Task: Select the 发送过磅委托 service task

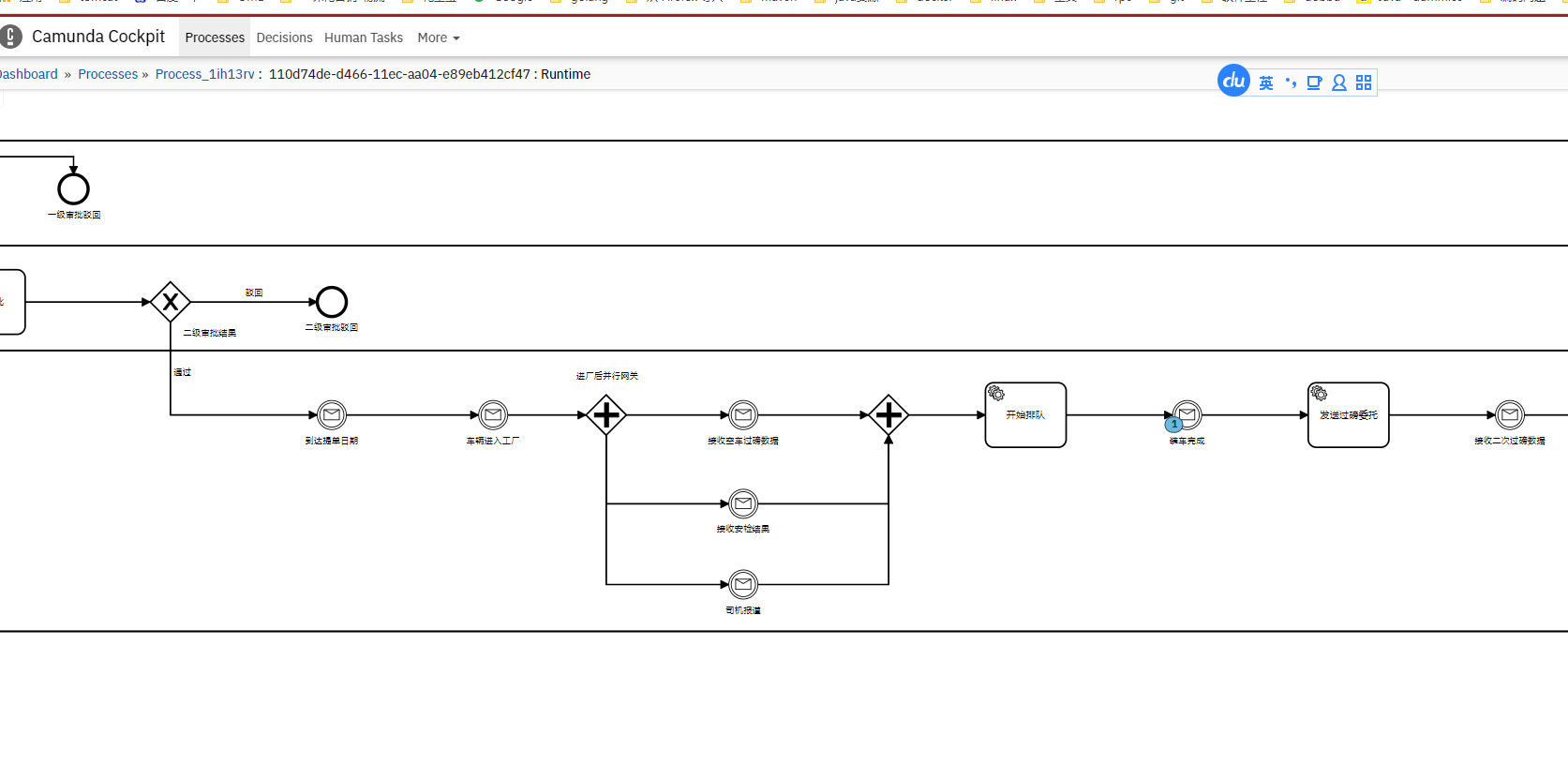Action: (x=1349, y=414)
